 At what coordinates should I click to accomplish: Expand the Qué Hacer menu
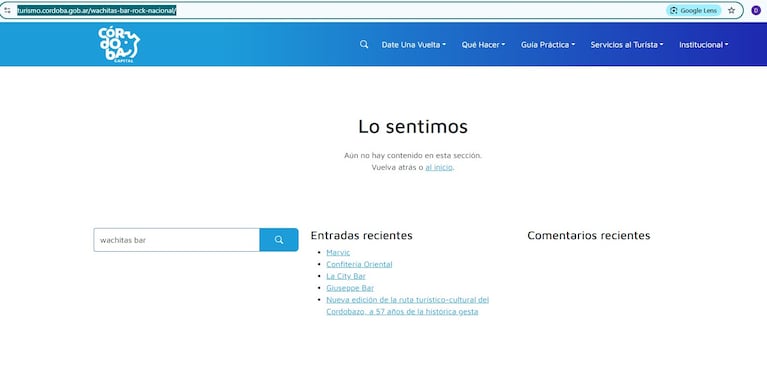[x=483, y=45]
